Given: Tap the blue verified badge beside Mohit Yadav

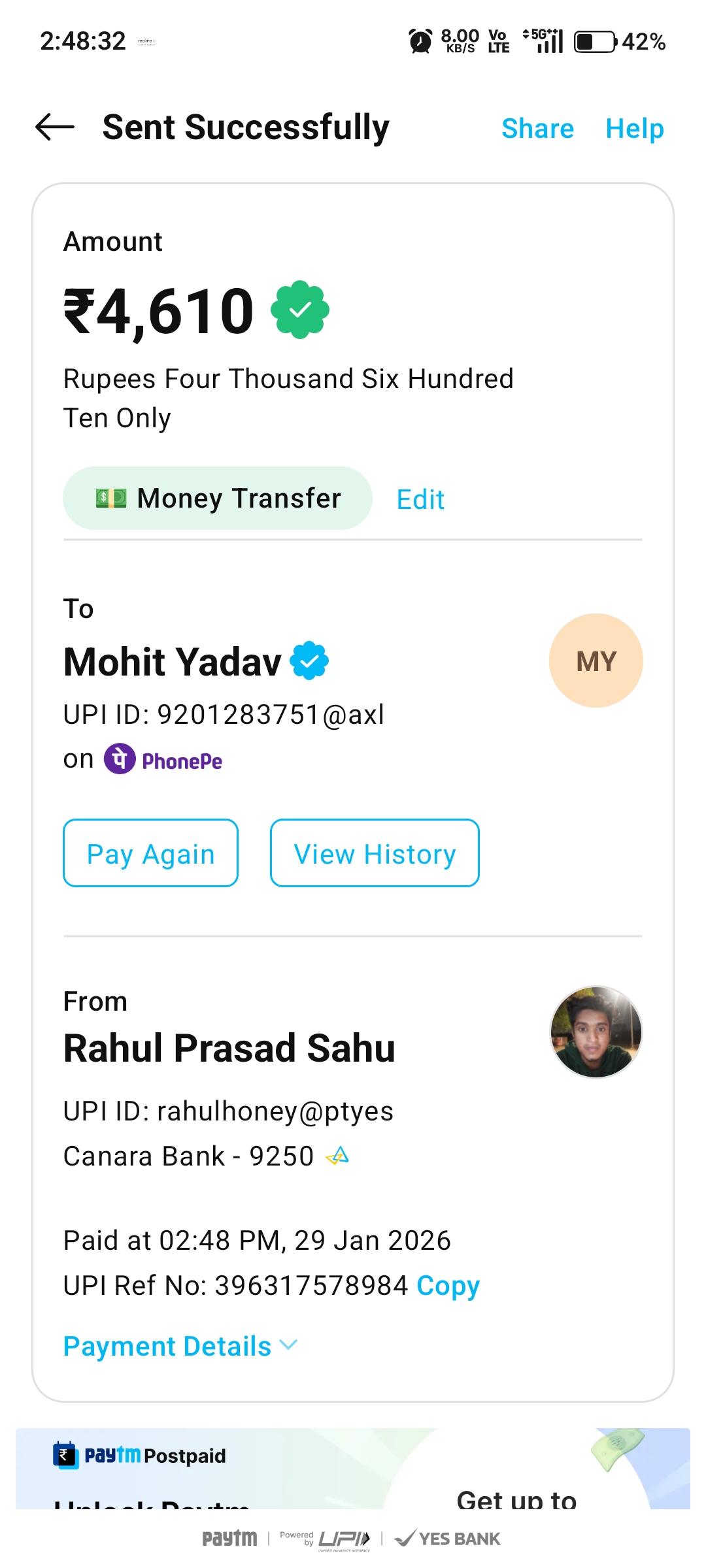Looking at the screenshot, I should [x=309, y=661].
